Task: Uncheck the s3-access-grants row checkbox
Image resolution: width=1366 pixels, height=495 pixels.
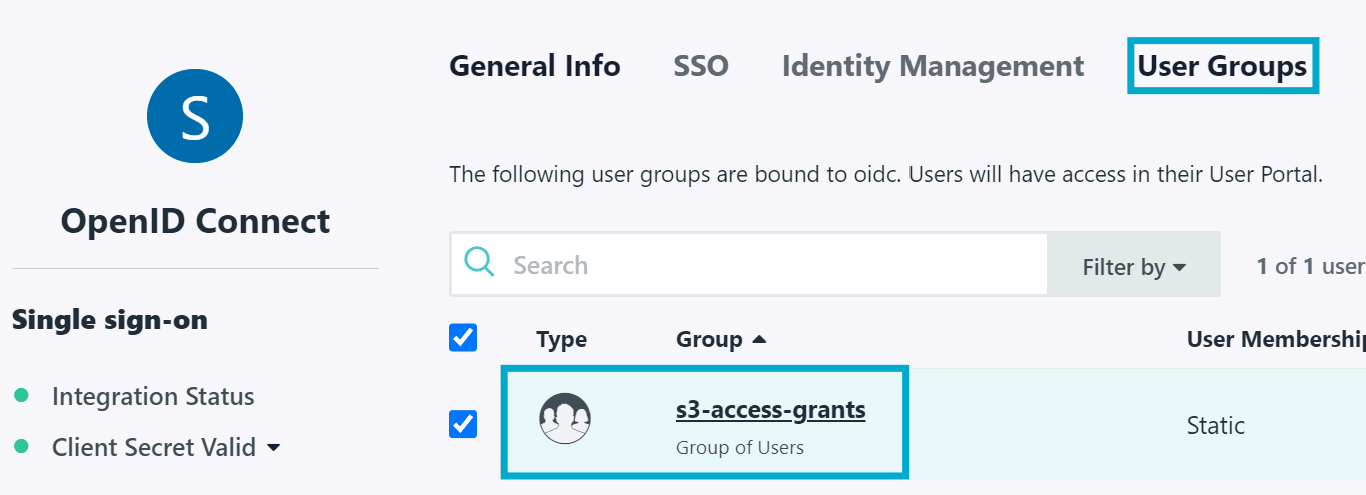Action: (x=463, y=424)
